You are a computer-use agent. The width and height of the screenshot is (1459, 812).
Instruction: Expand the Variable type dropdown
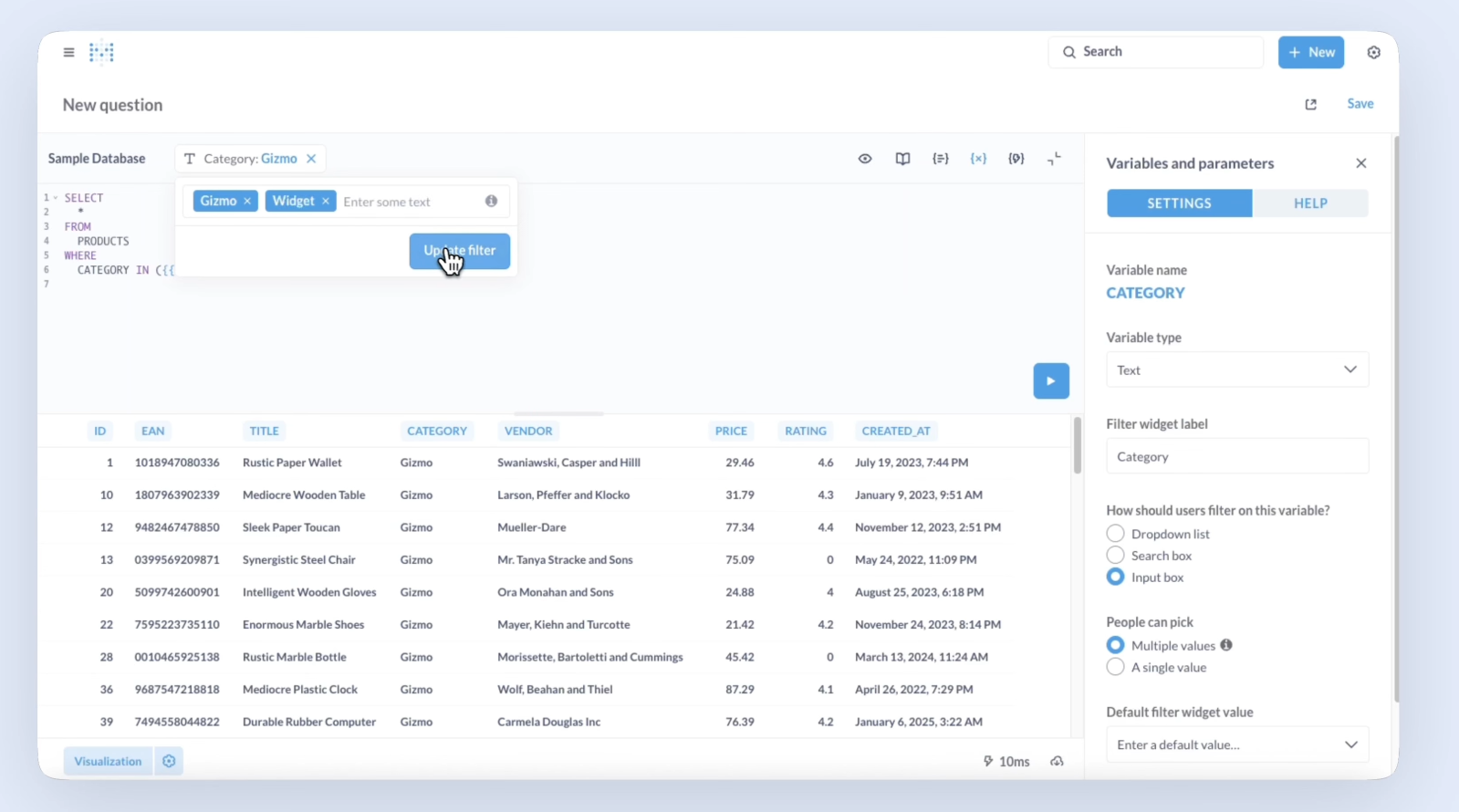point(1236,370)
